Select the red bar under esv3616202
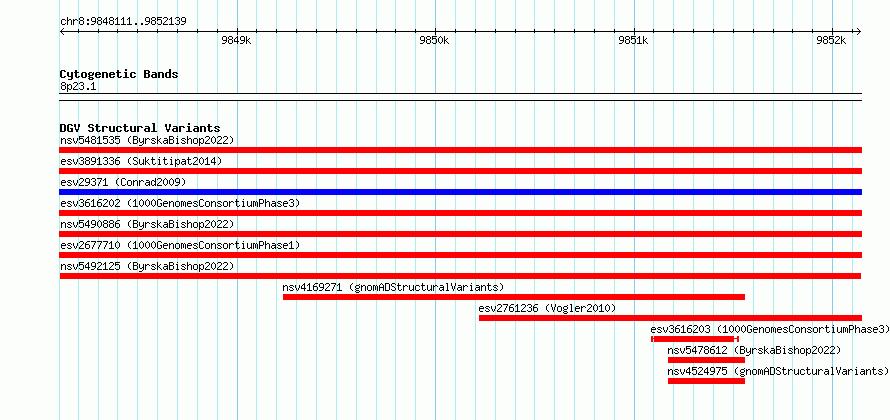The width and height of the screenshot is (890, 420). [460, 213]
